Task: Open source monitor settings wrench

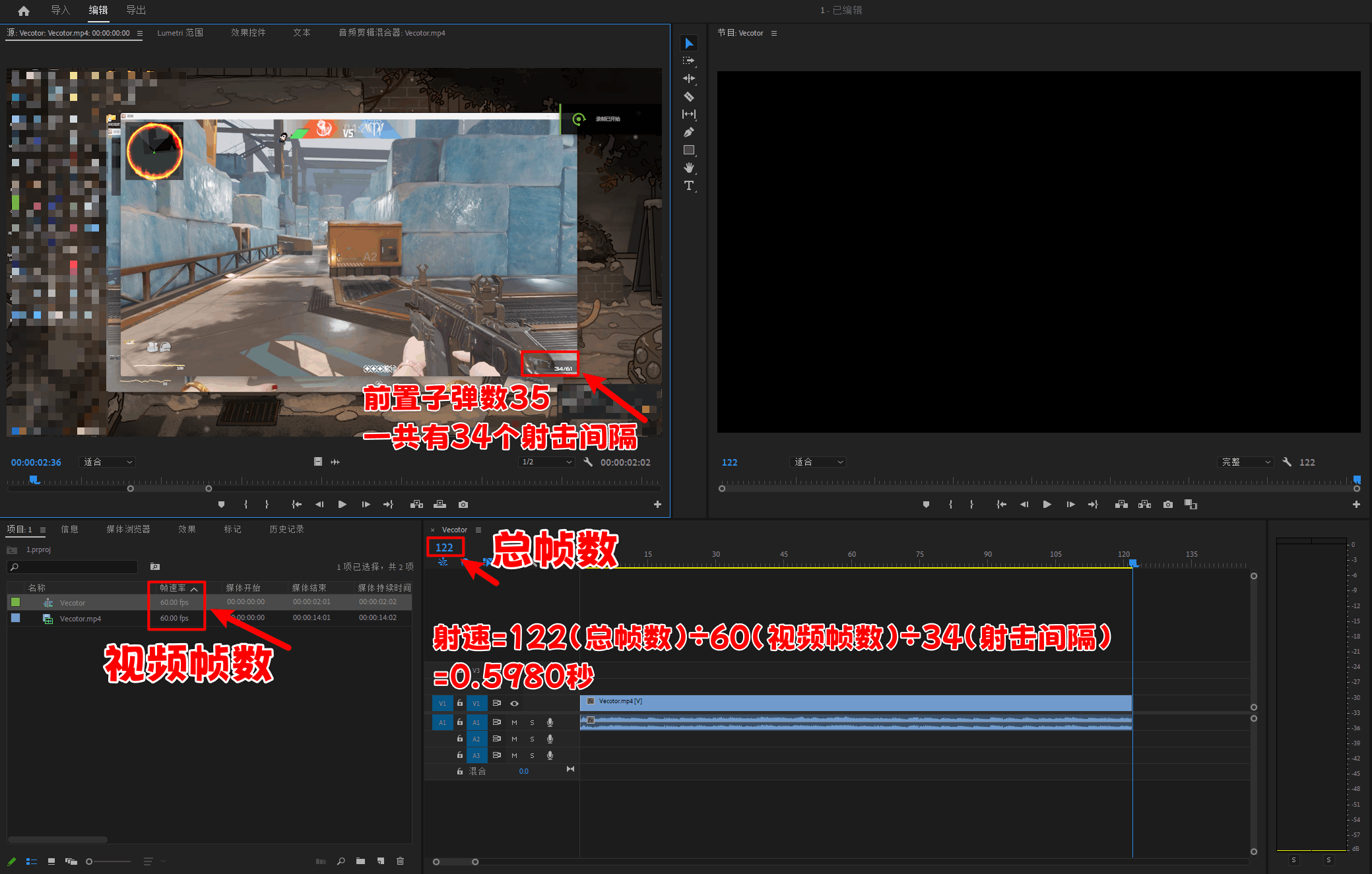Action: point(588,462)
